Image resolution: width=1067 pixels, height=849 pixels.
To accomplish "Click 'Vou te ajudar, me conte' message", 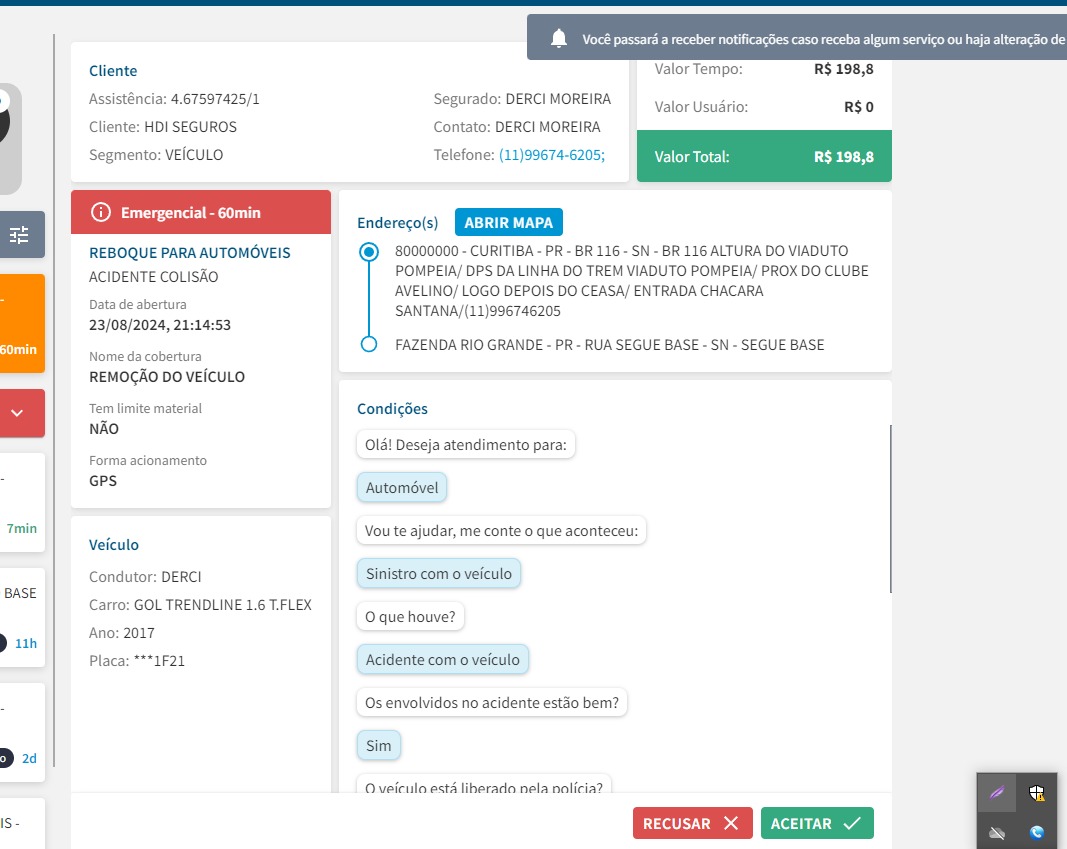I will pyautogui.click(x=501, y=531).
